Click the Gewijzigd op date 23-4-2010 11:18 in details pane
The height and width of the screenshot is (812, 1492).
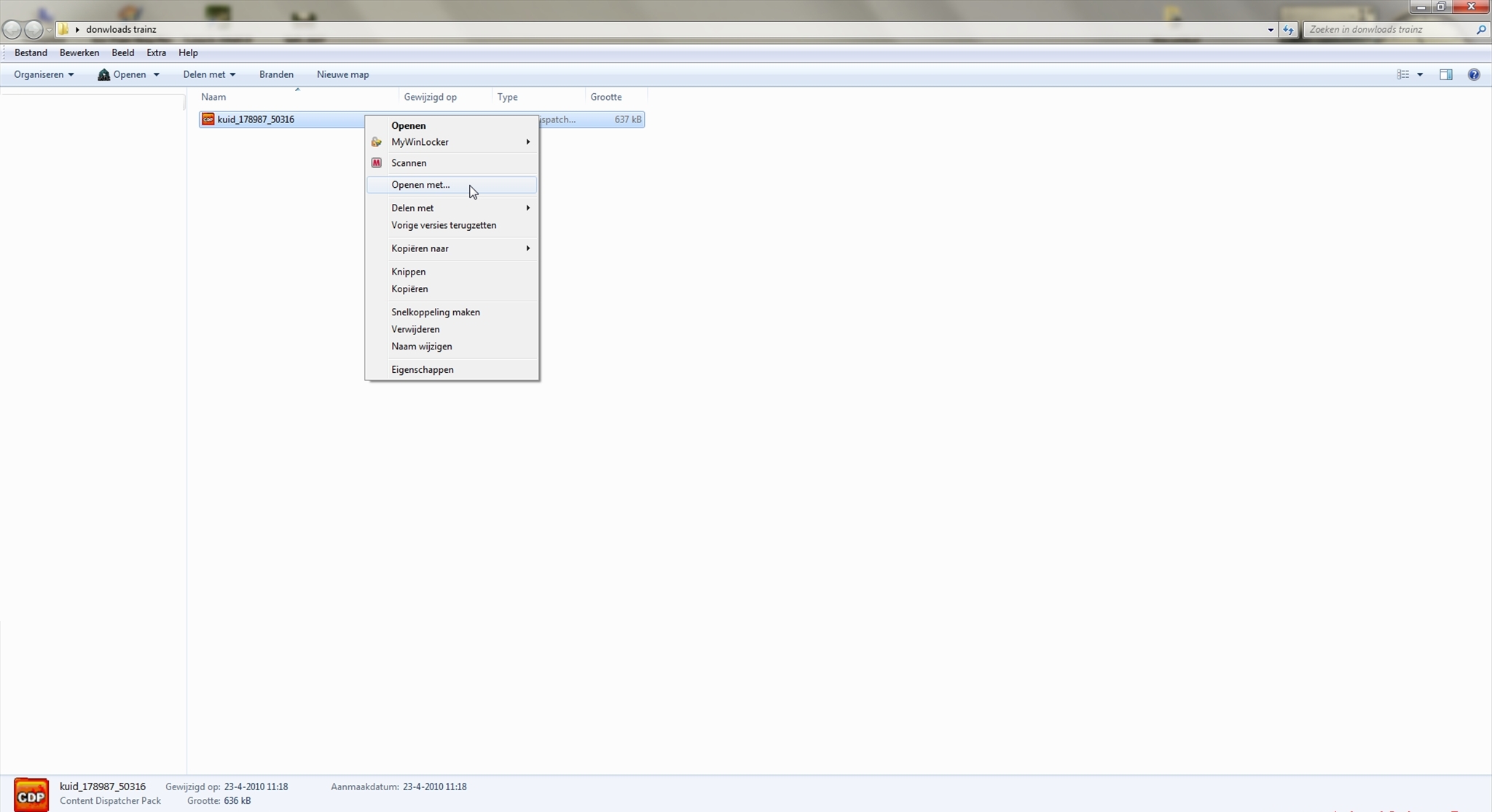pos(256,787)
